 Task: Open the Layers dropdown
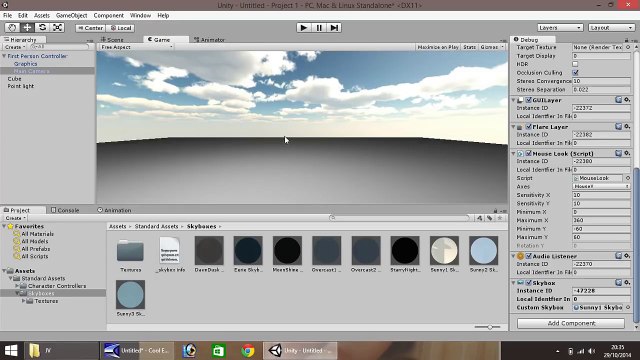(560, 27)
